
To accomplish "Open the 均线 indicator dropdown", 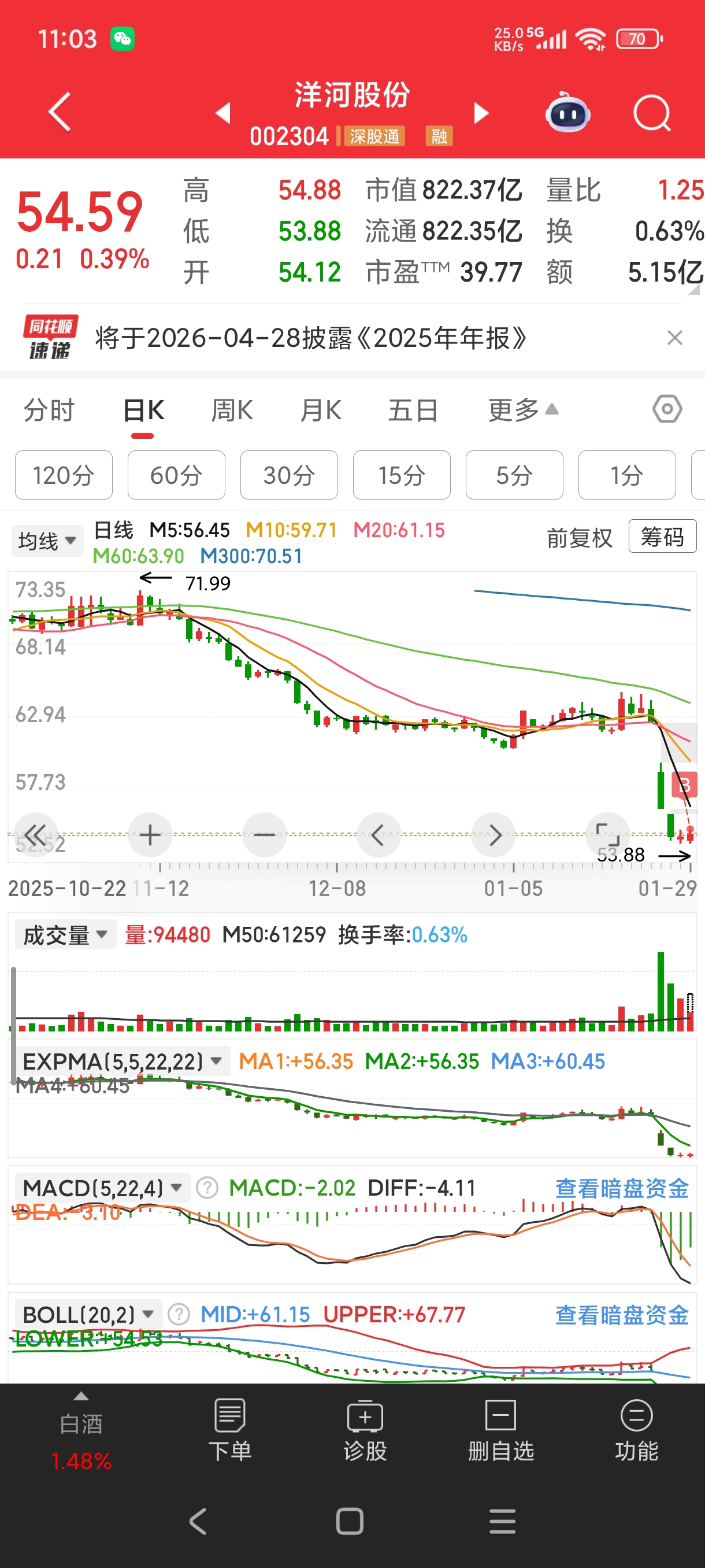I will coord(47,541).
